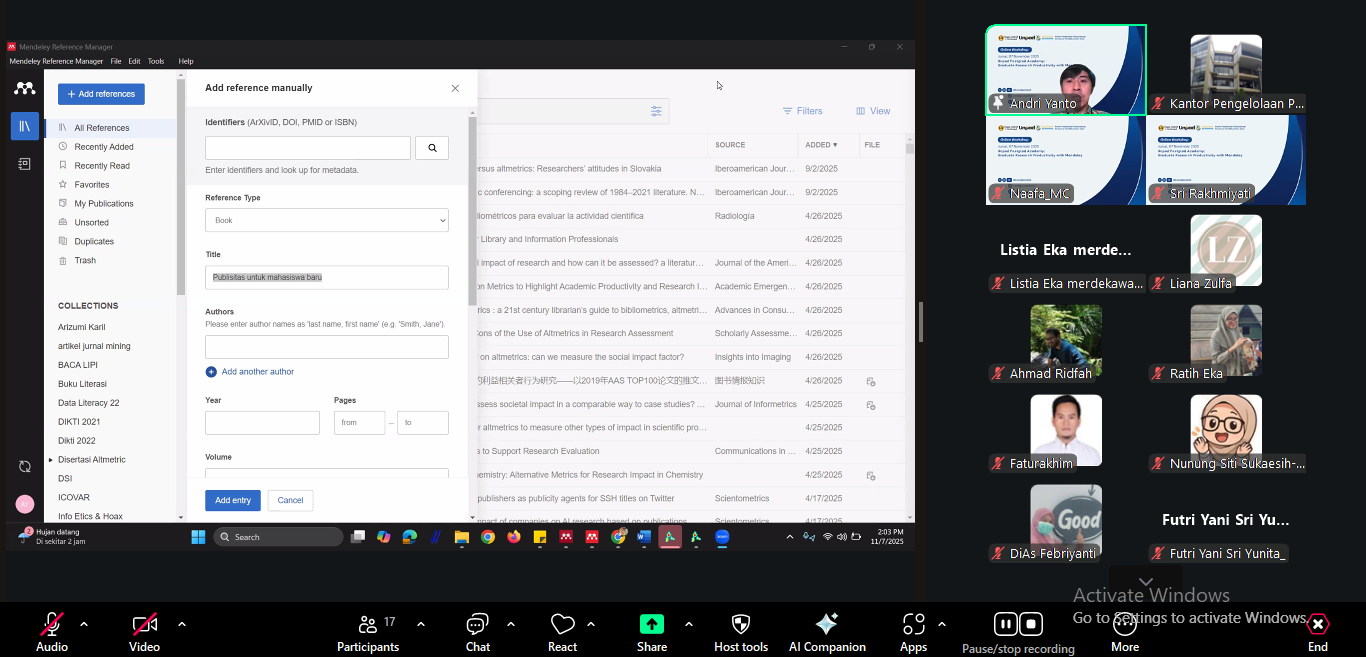Look up identifier with magnifier button
1366x657 pixels.
432,148
